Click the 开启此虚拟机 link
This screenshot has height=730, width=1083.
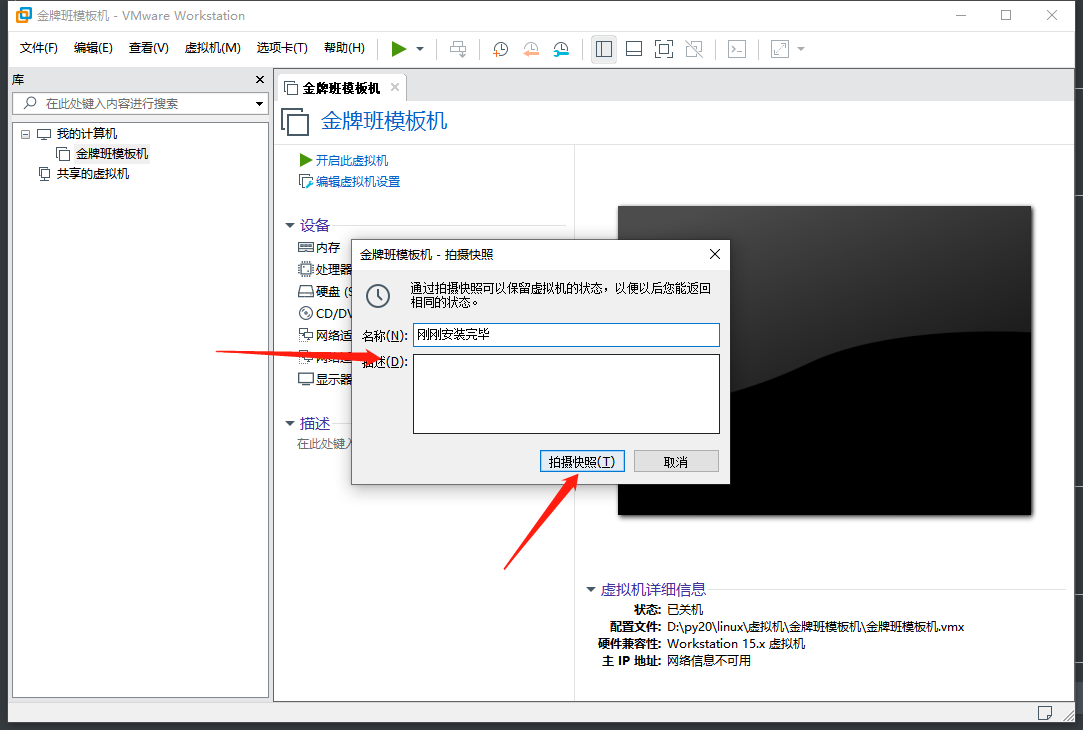click(352, 160)
